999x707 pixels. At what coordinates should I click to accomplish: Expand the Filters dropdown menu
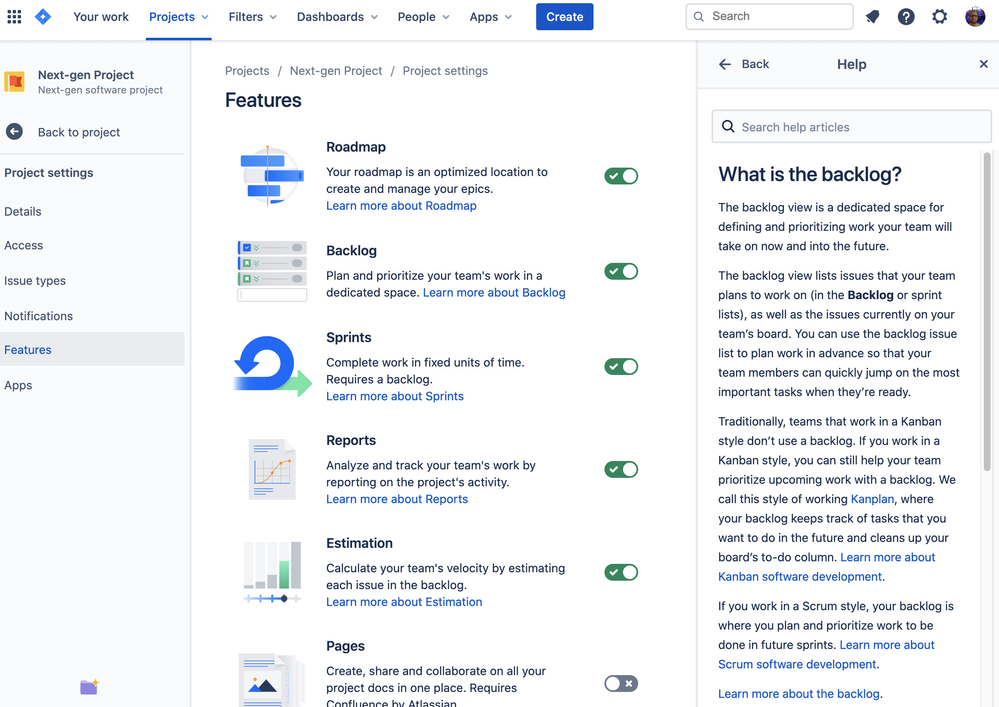click(x=252, y=17)
